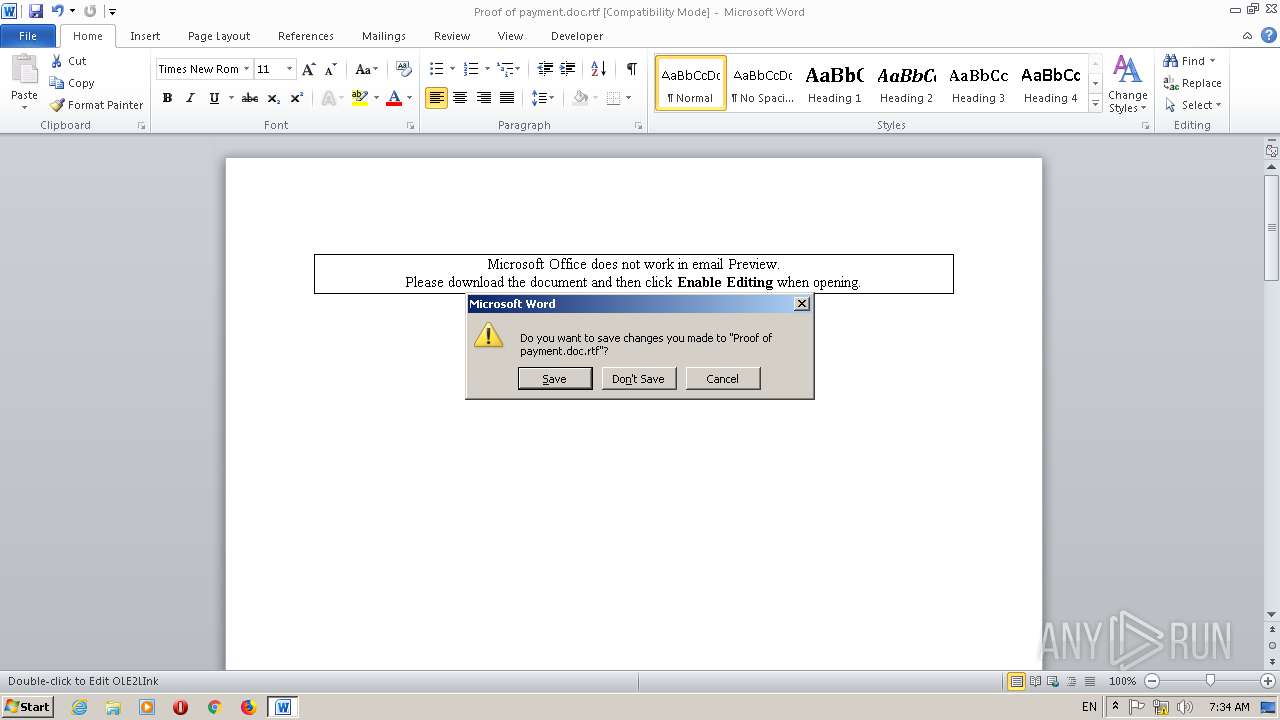Toggle Underline formatting

(213, 98)
